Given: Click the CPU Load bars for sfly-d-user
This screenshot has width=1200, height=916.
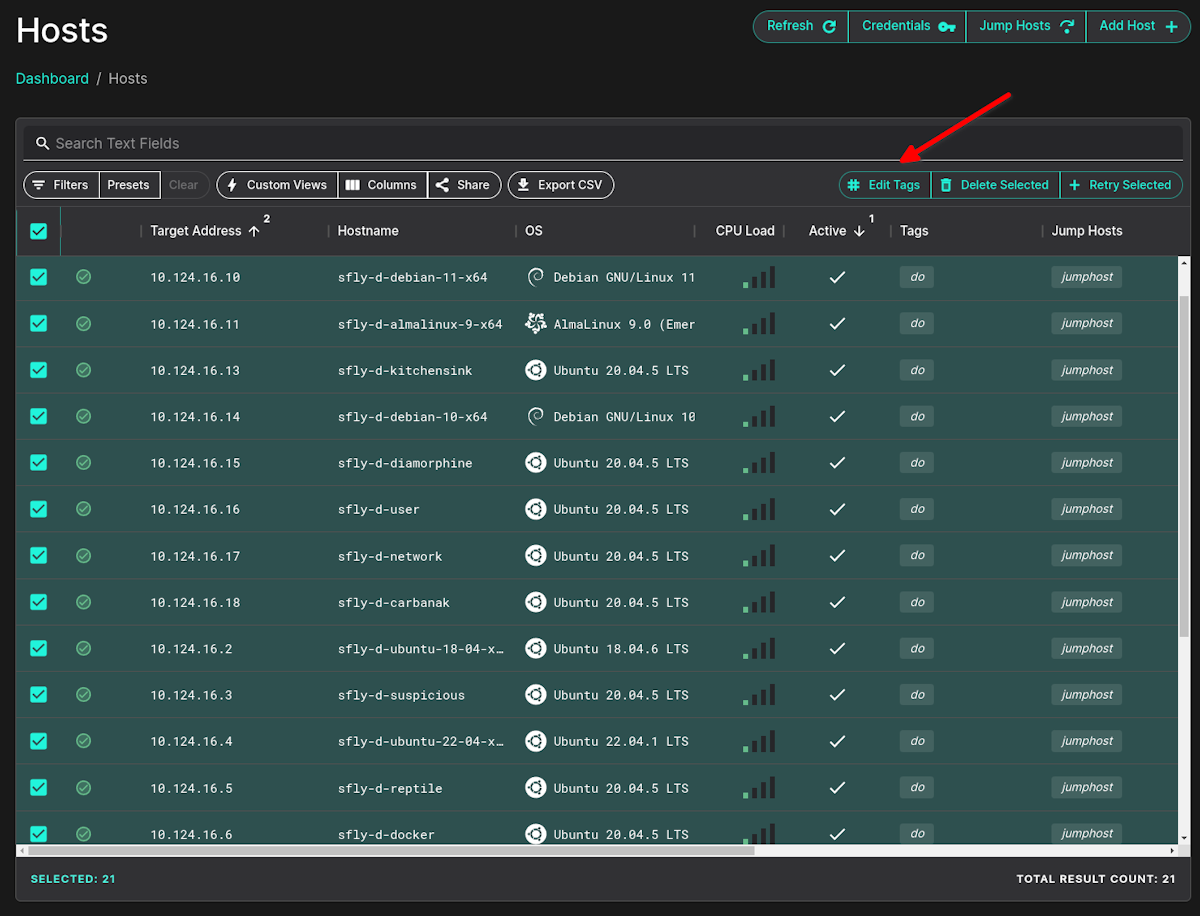Looking at the screenshot, I should [758, 509].
